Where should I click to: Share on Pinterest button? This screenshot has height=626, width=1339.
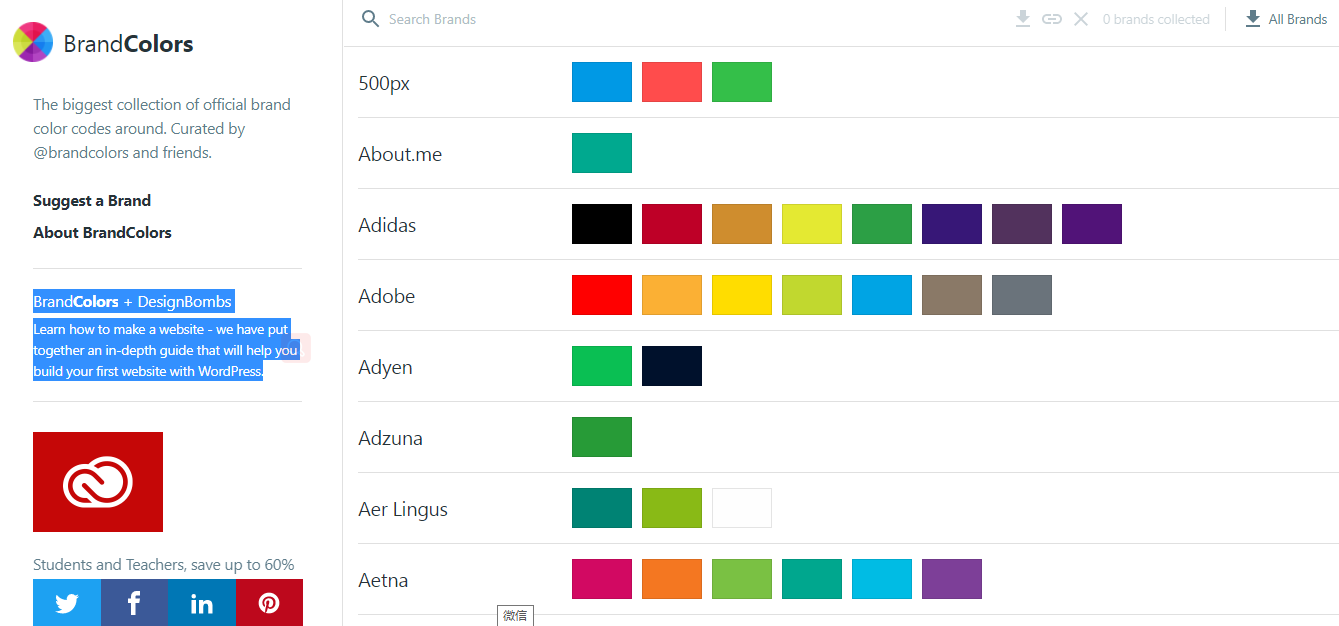coord(269,603)
